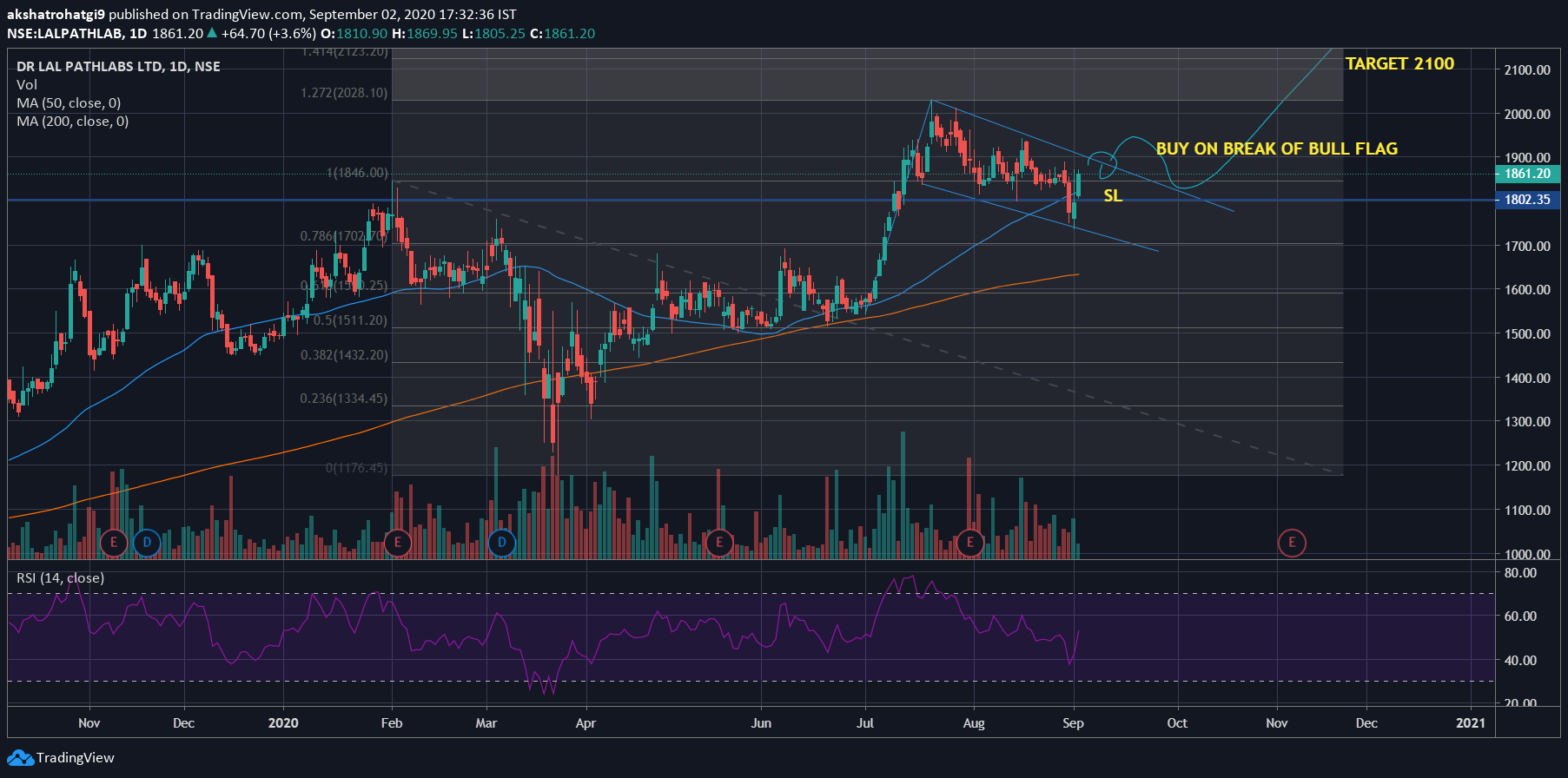Click the 1300.00 price axis label

coord(1527,421)
